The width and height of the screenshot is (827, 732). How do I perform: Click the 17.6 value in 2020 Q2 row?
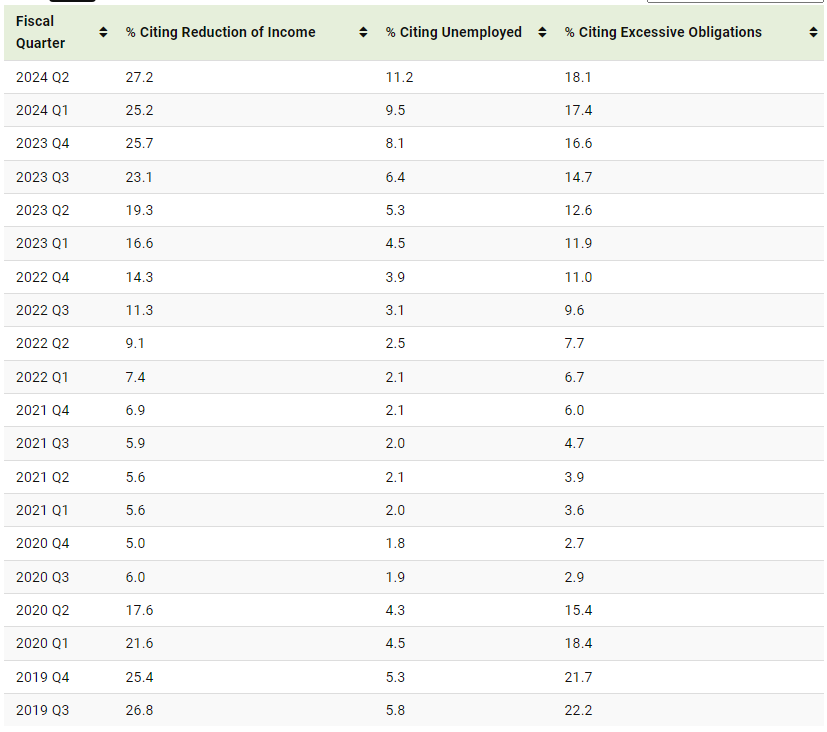pyautogui.click(x=139, y=610)
